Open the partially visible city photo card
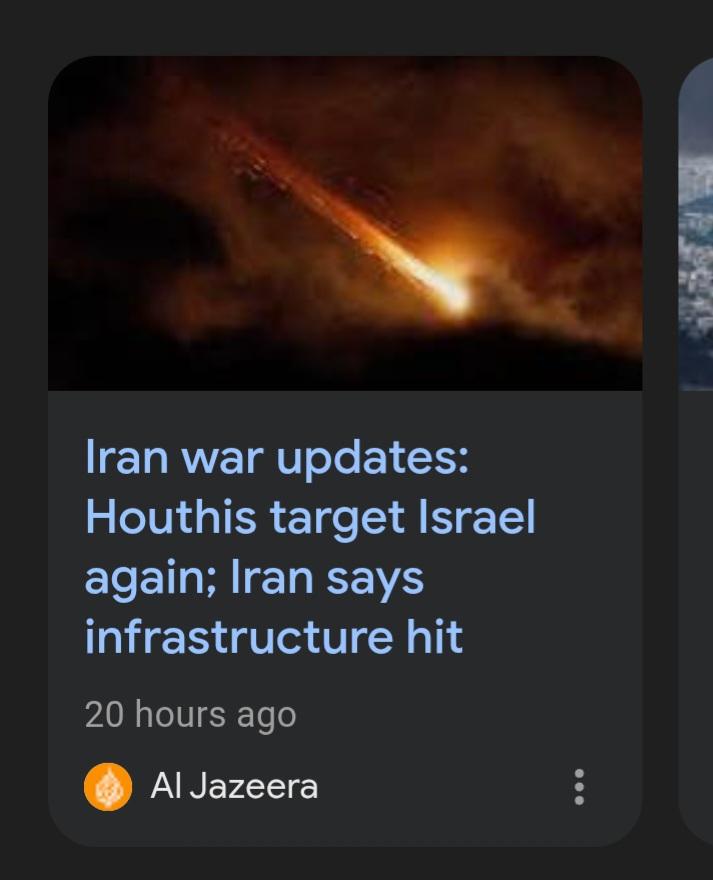The width and height of the screenshot is (713, 880). click(x=696, y=224)
